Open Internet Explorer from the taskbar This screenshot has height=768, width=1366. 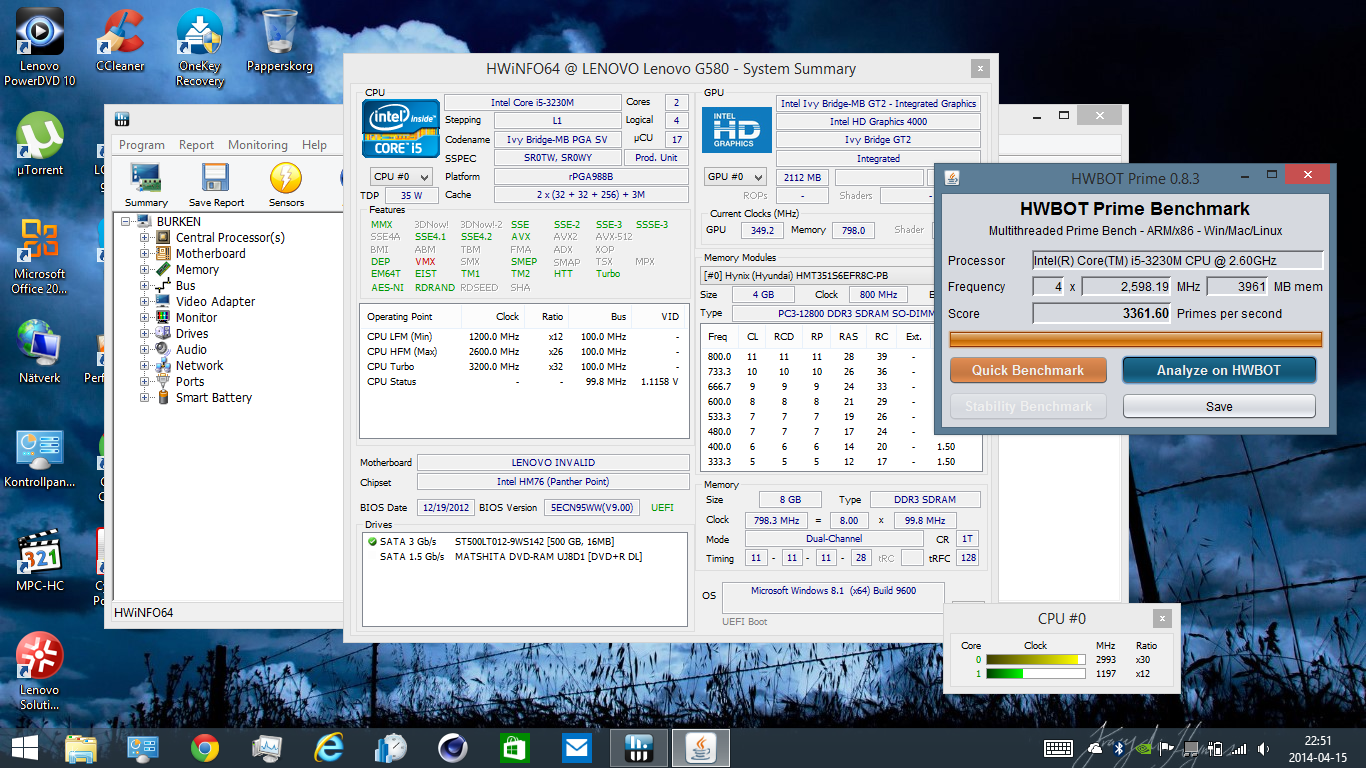pyautogui.click(x=329, y=748)
